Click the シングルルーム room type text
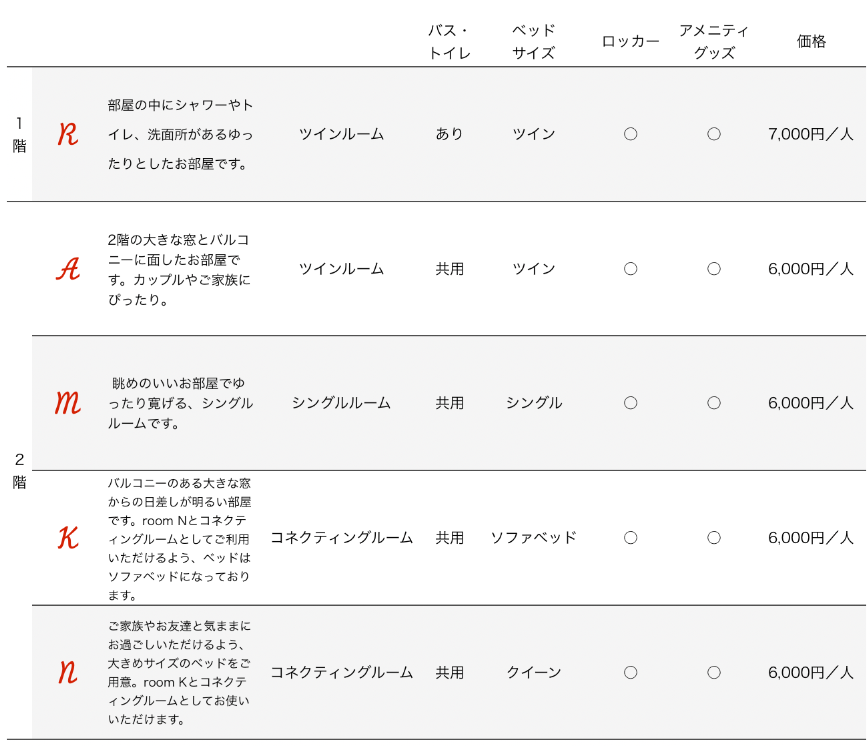The height and width of the screenshot is (746, 868). click(x=341, y=403)
